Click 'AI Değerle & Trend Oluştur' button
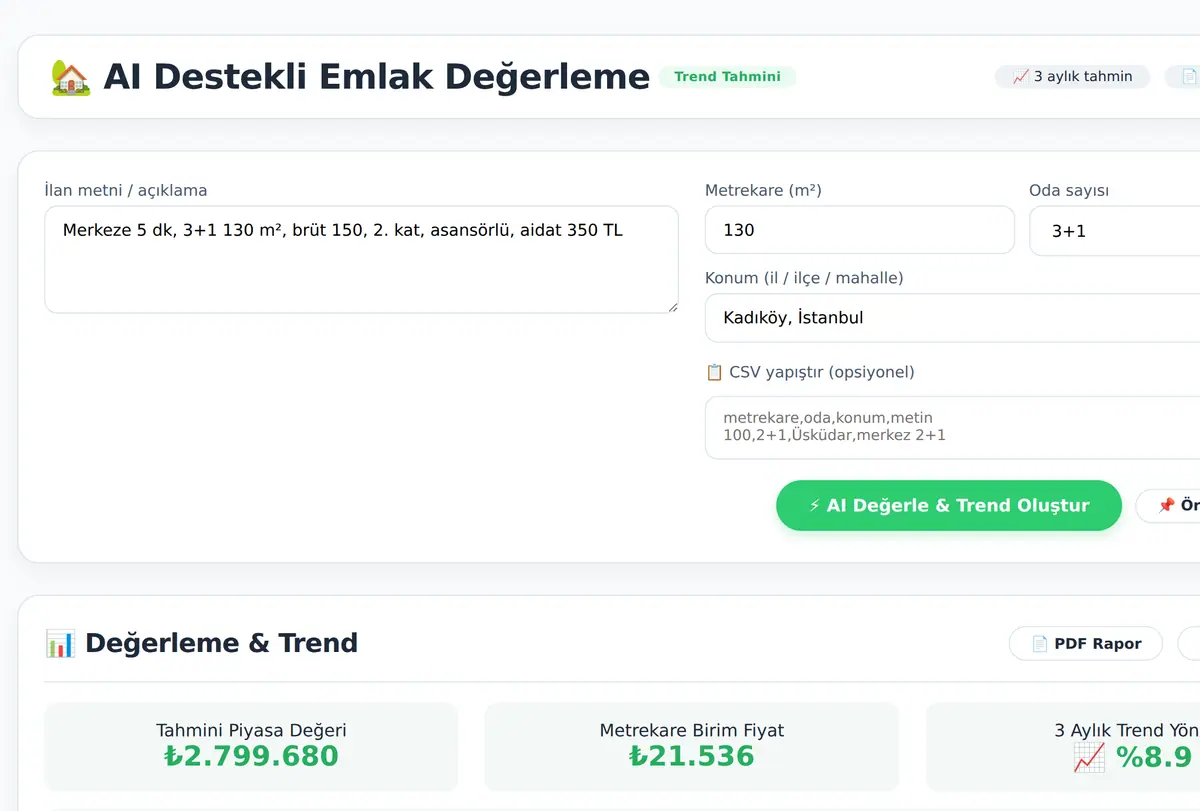The image size is (1200, 811). click(x=949, y=505)
